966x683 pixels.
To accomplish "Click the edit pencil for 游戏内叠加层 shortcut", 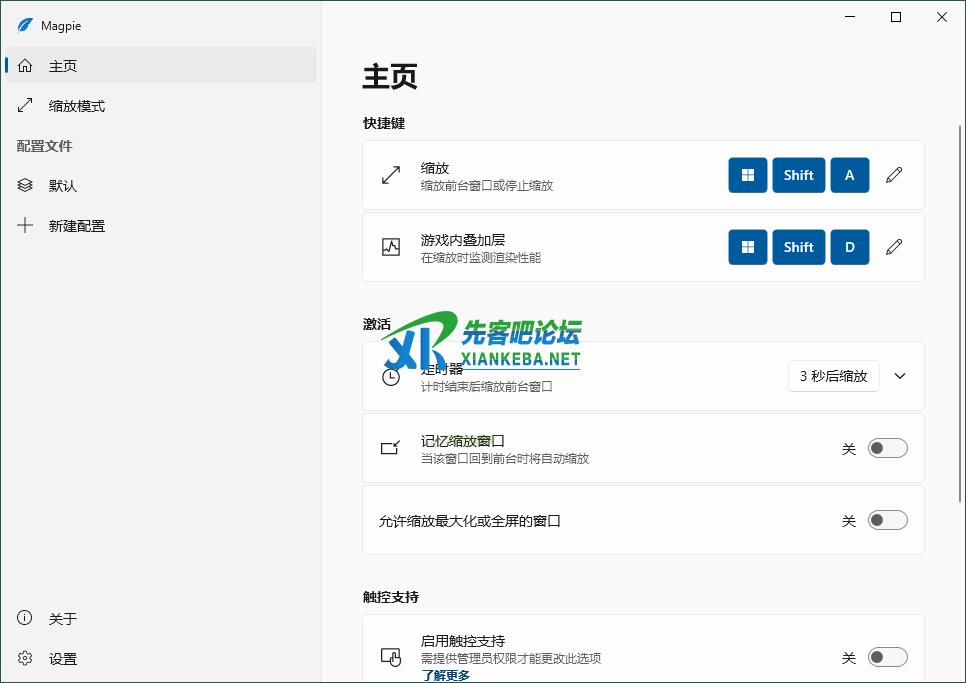I will point(894,247).
